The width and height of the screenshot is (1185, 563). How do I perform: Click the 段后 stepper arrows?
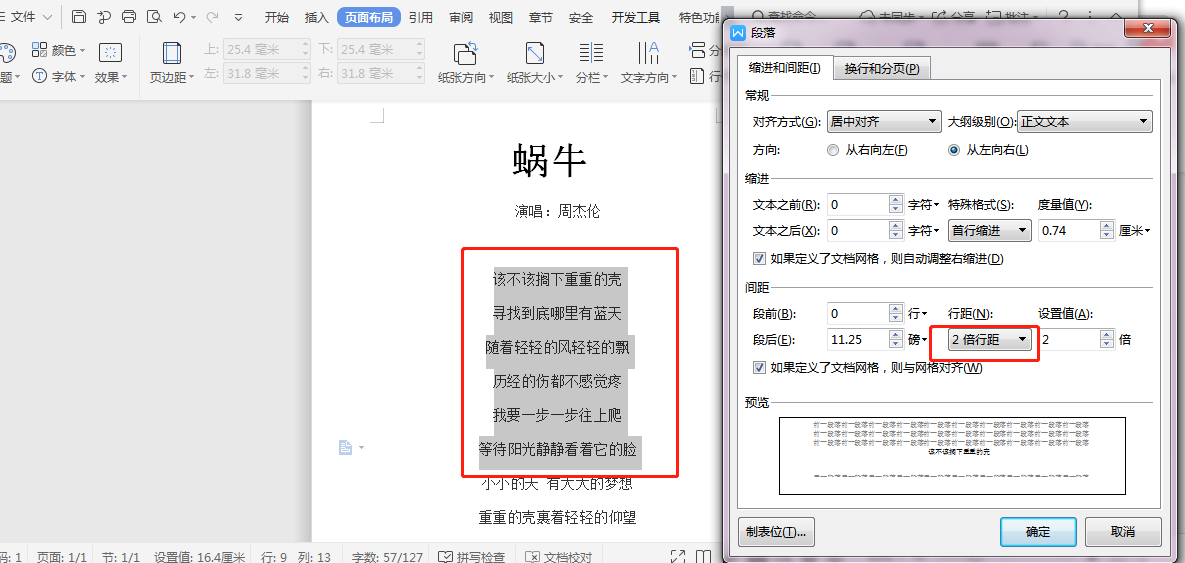(896, 339)
